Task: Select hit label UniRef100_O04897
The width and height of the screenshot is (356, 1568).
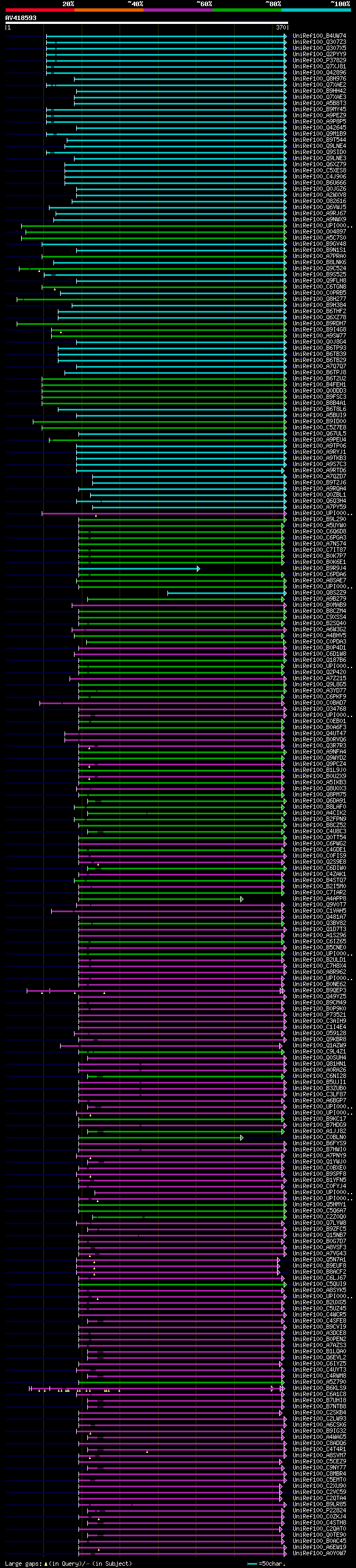Action: tap(319, 231)
